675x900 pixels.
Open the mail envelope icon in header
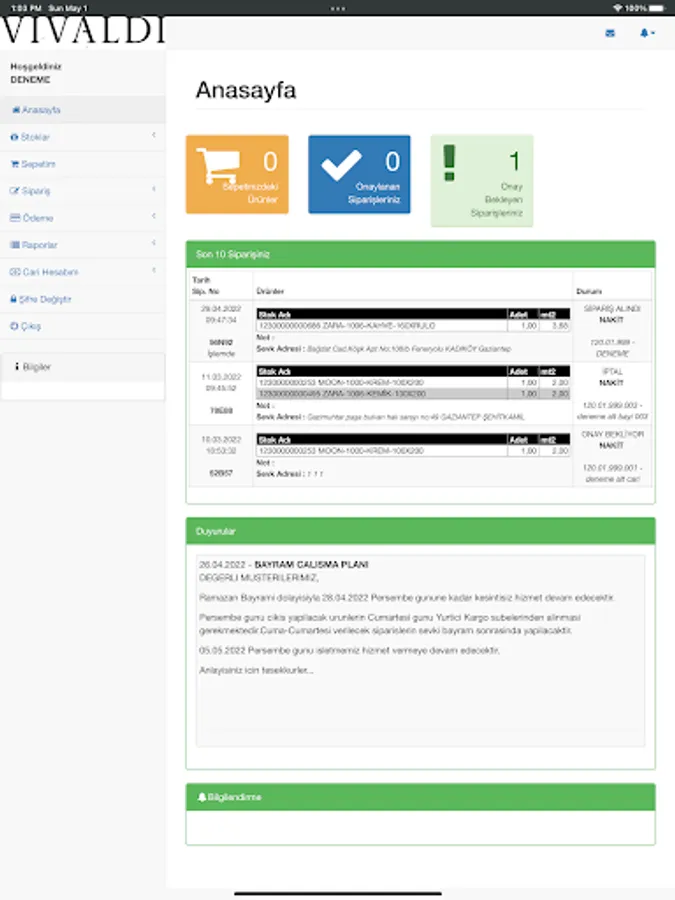(610, 33)
